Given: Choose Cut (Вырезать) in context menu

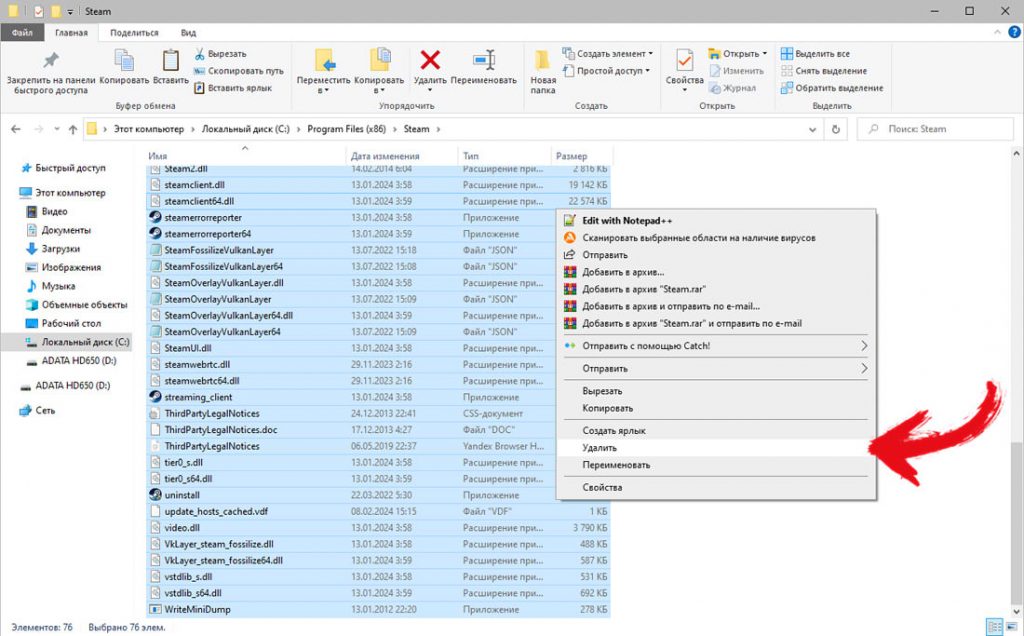Looking at the screenshot, I should point(716,391).
